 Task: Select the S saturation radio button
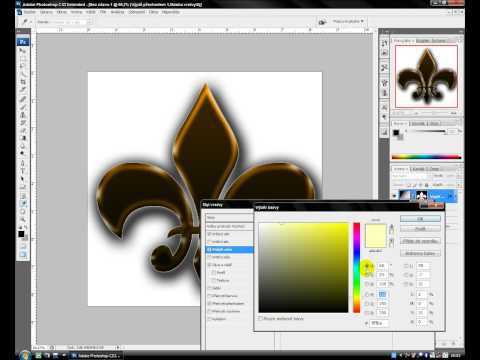tap(367, 275)
